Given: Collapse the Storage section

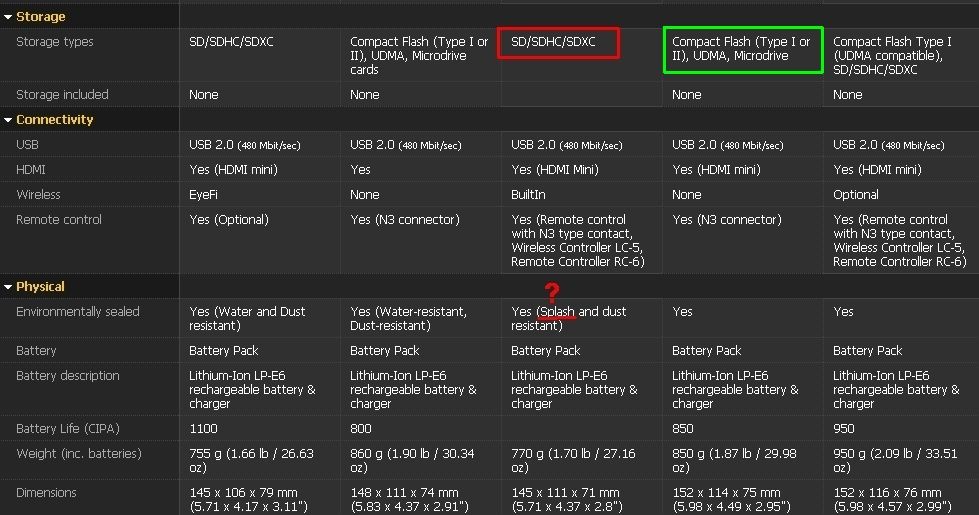Looking at the screenshot, I should 9,17.
